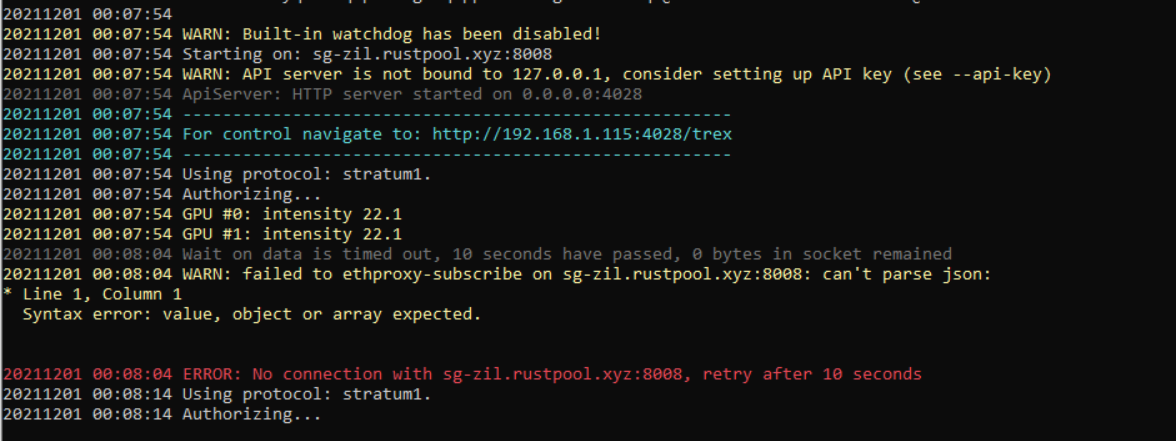1176x441 pixels.
Task: Click the 'failed to ethproxy-subscribe' warning line
Action: pyautogui.click(x=497, y=274)
